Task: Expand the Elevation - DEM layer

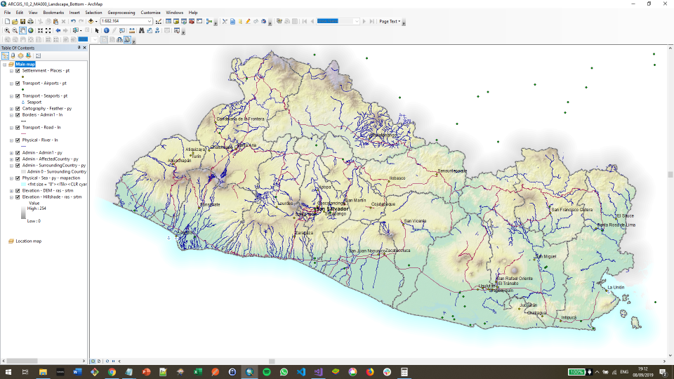Action: pyautogui.click(x=12, y=190)
